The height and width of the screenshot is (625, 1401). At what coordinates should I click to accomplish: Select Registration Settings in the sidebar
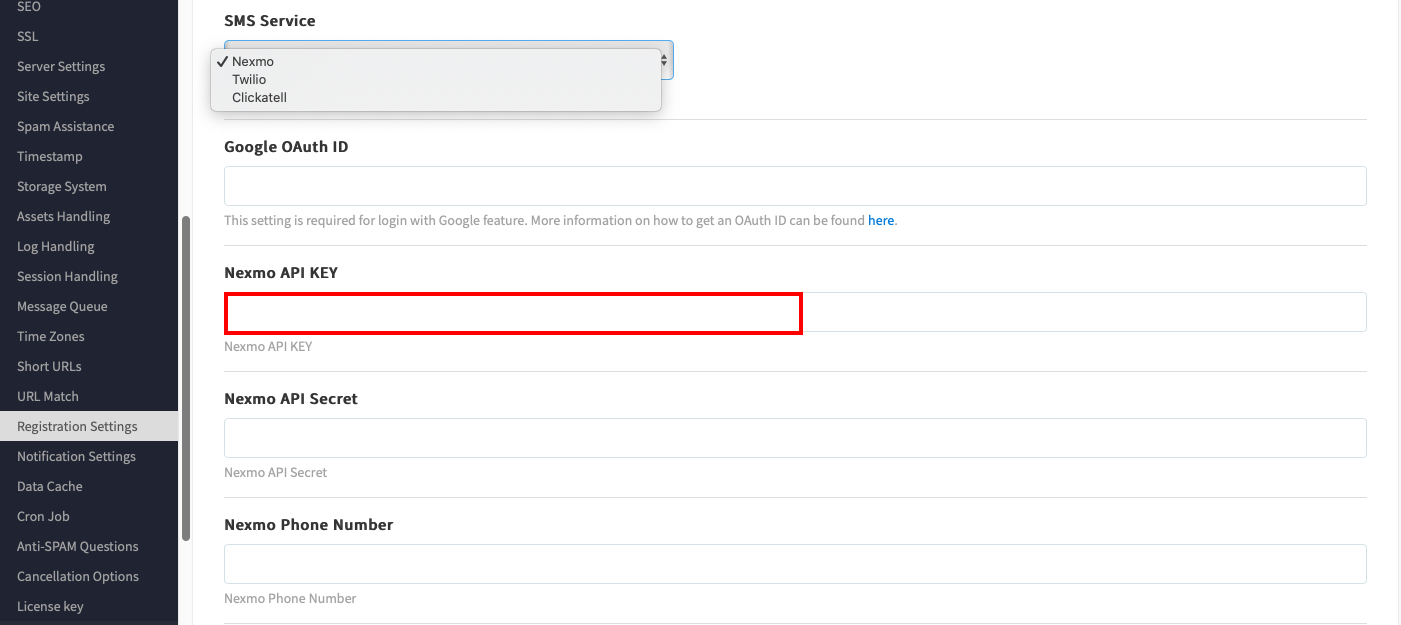pos(89,426)
